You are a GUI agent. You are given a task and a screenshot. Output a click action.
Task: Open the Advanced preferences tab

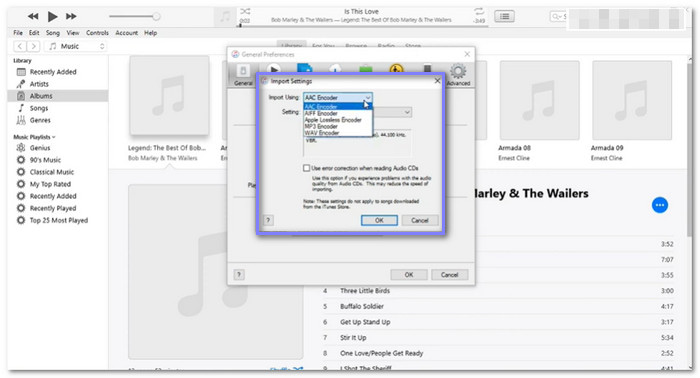coord(458,75)
